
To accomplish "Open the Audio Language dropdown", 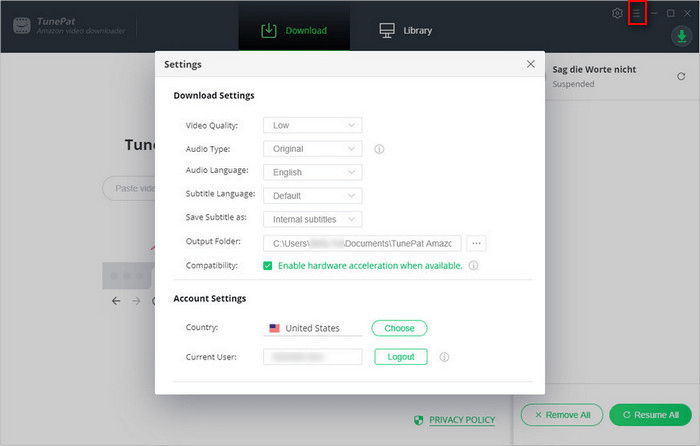I will click(312, 172).
